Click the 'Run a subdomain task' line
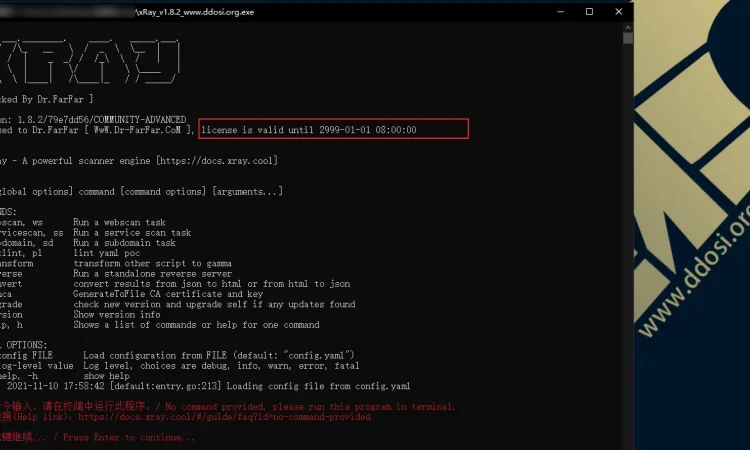750x450 pixels. click(124, 243)
